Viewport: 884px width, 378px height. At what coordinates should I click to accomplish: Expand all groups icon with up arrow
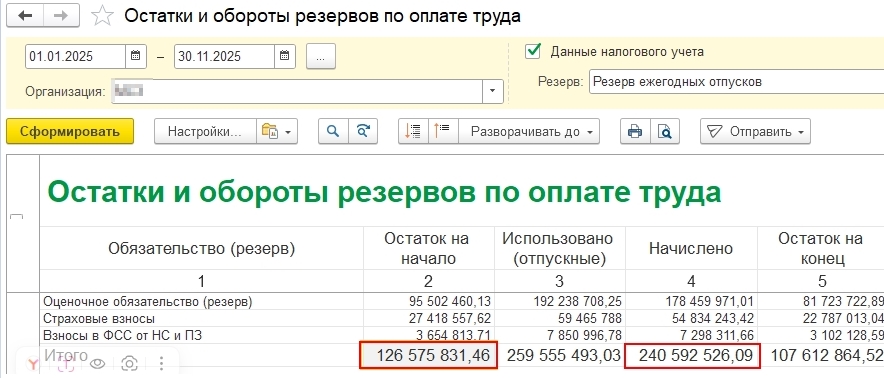coord(443,131)
